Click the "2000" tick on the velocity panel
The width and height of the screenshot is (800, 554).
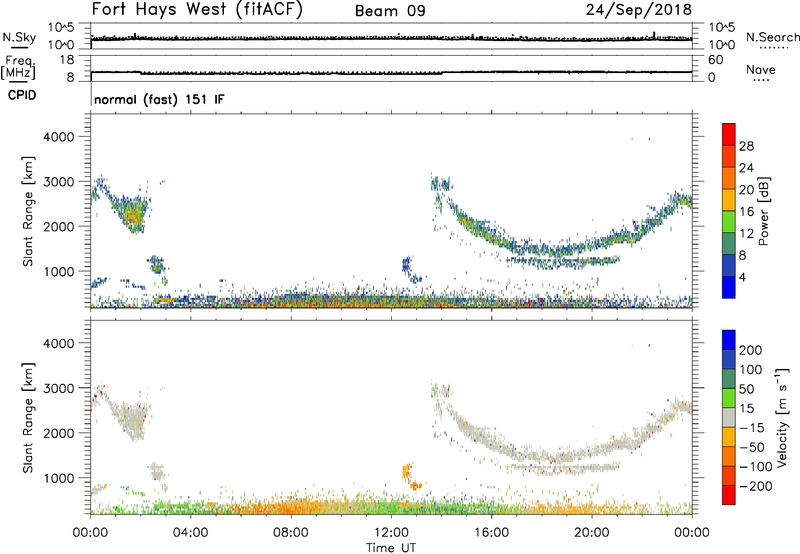click(x=59, y=433)
